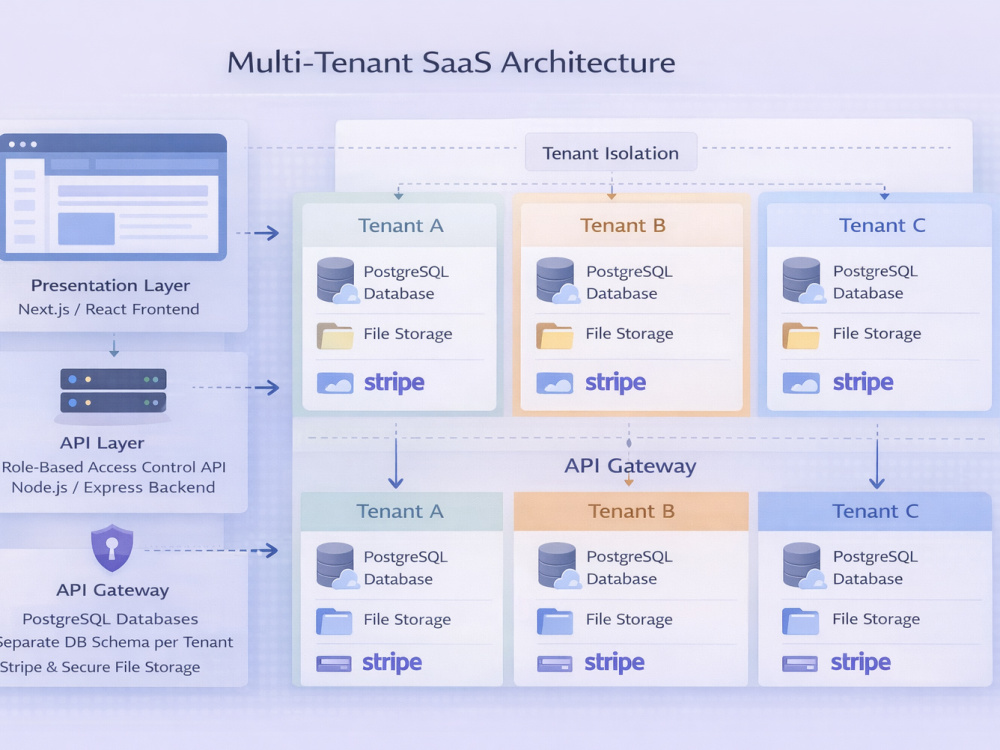Open the blue folder icon in Tenant C
1000x750 pixels.
(x=800, y=621)
